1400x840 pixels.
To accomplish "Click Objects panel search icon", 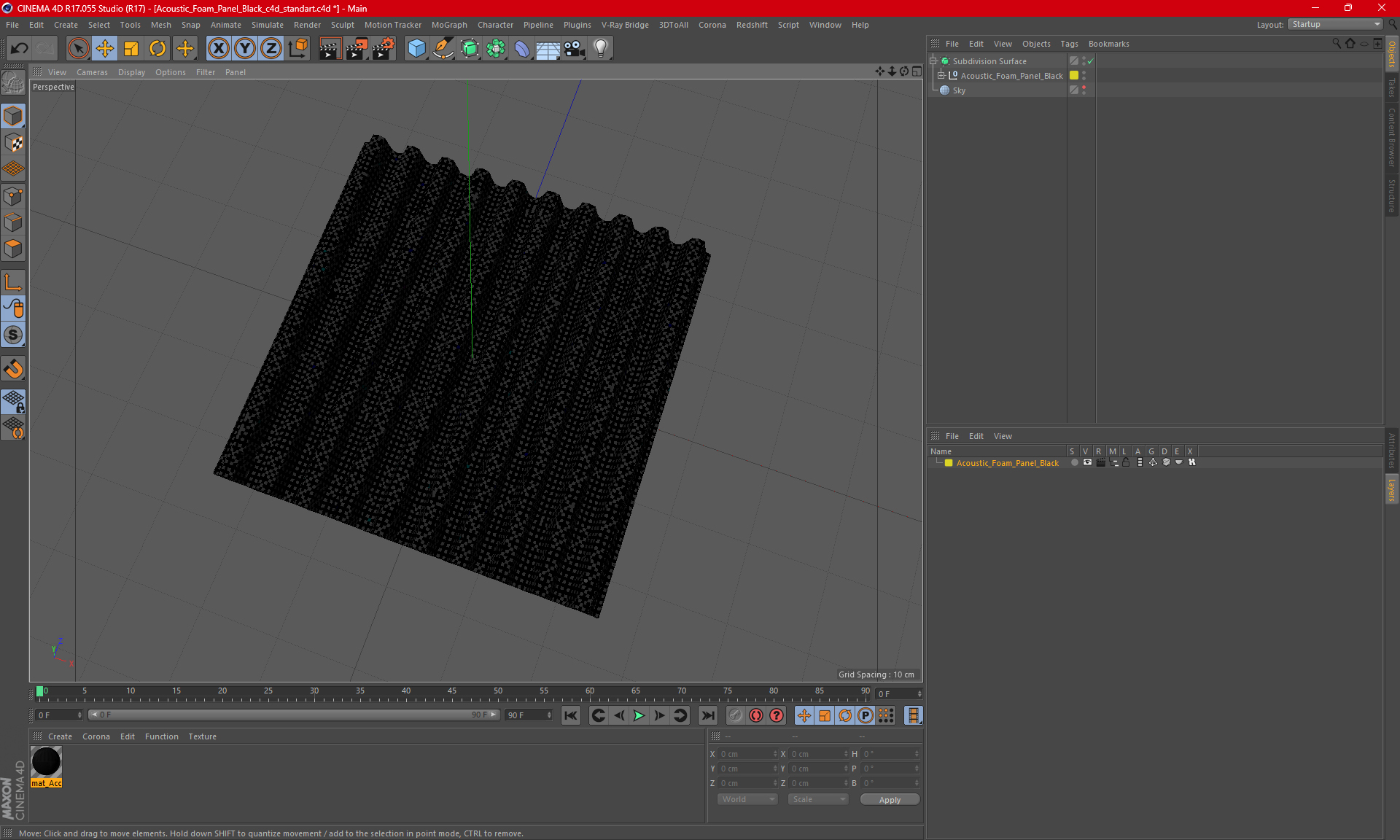I will coord(1336,44).
